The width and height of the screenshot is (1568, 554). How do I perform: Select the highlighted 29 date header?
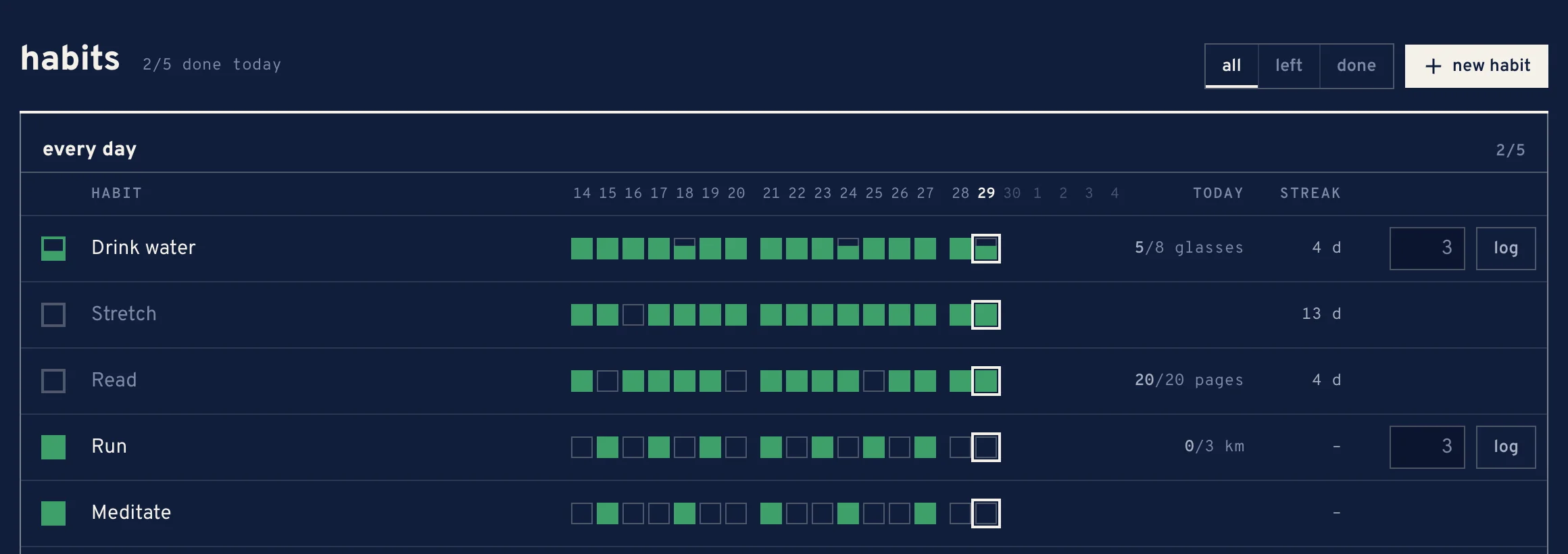pyautogui.click(x=986, y=193)
